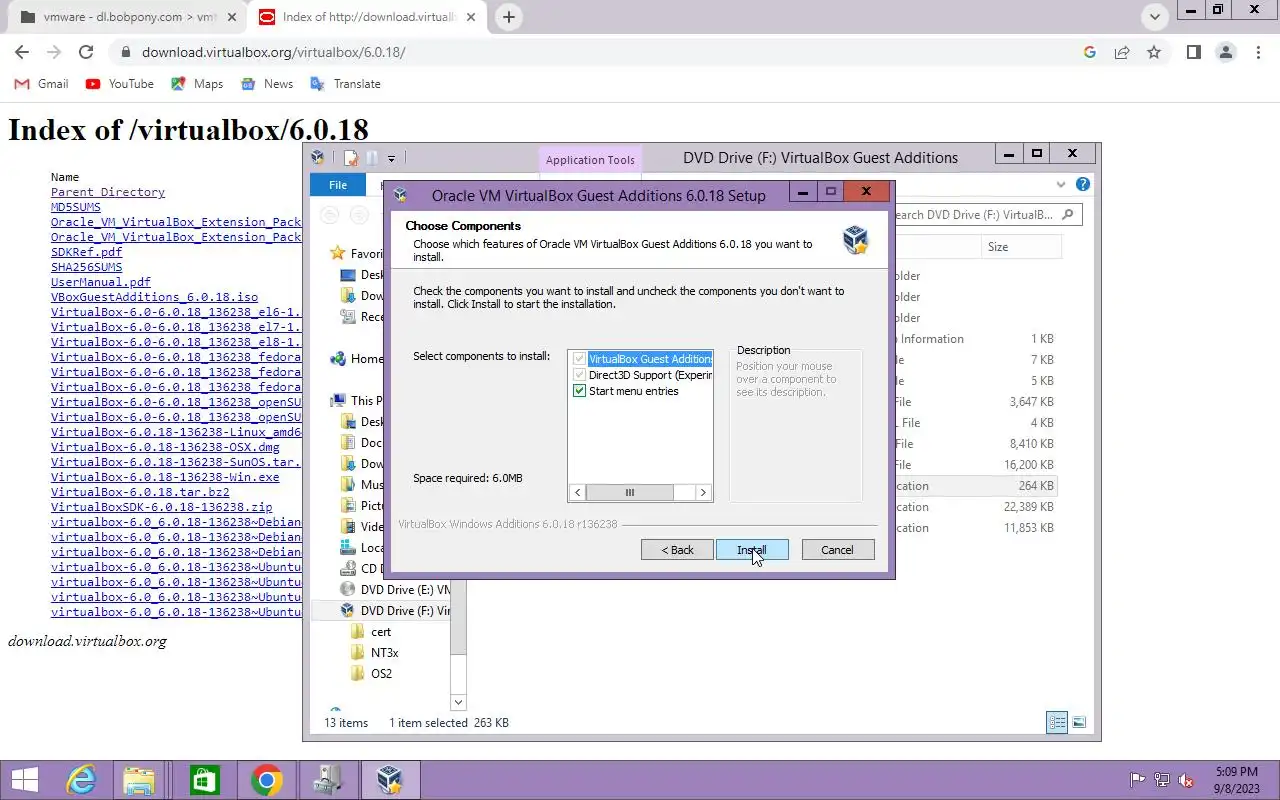Screen dimensions: 1280x800
Task: Click the Direct3D Support component checkbox
Action: pos(579,375)
